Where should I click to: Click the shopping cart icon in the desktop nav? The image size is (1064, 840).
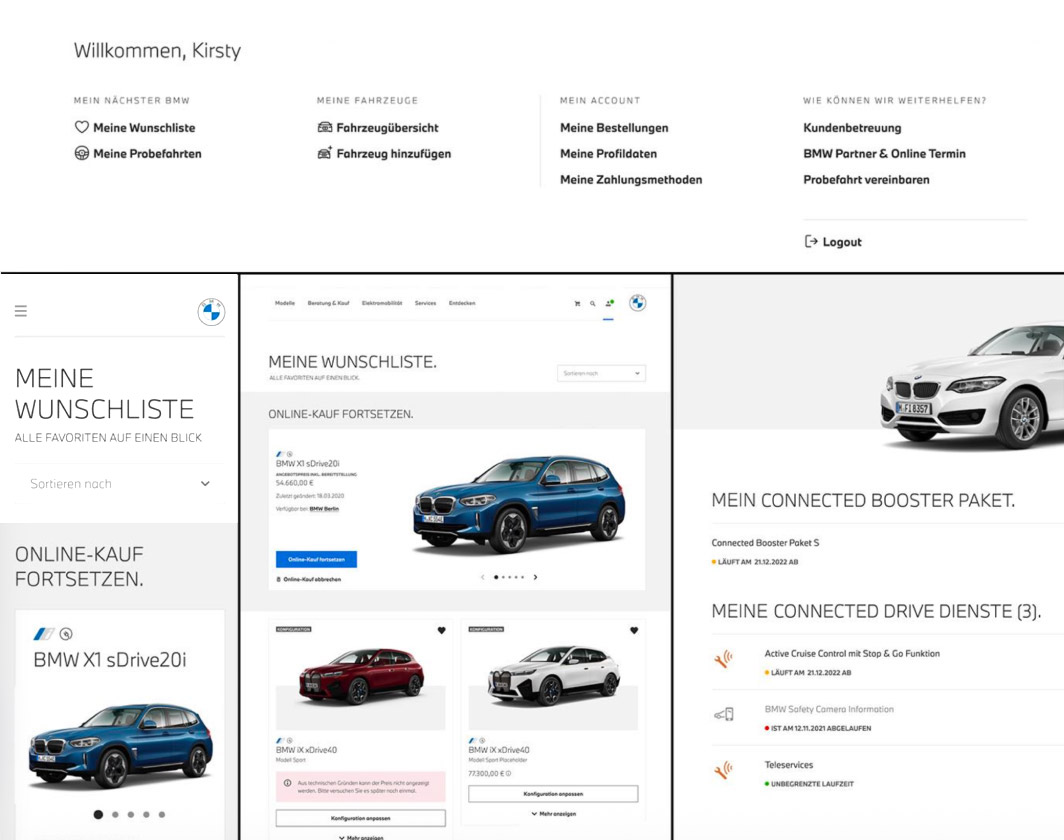(577, 304)
